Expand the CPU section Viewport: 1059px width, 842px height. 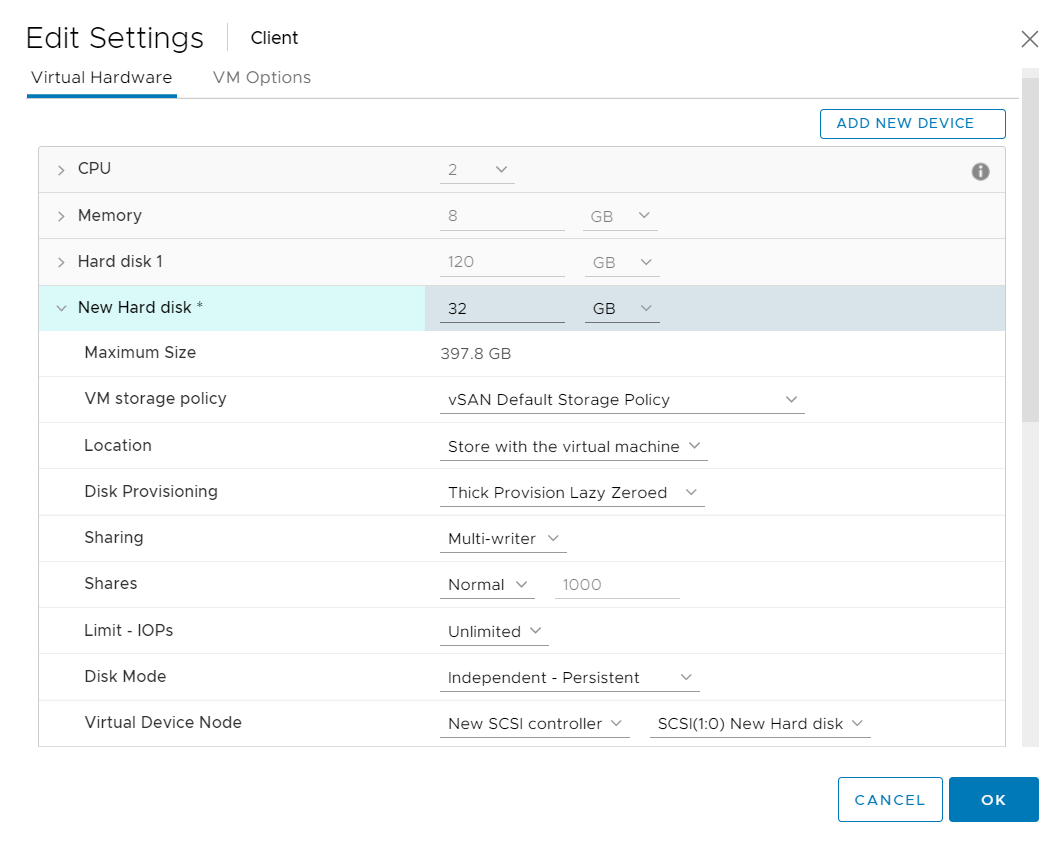pos(61,170)
